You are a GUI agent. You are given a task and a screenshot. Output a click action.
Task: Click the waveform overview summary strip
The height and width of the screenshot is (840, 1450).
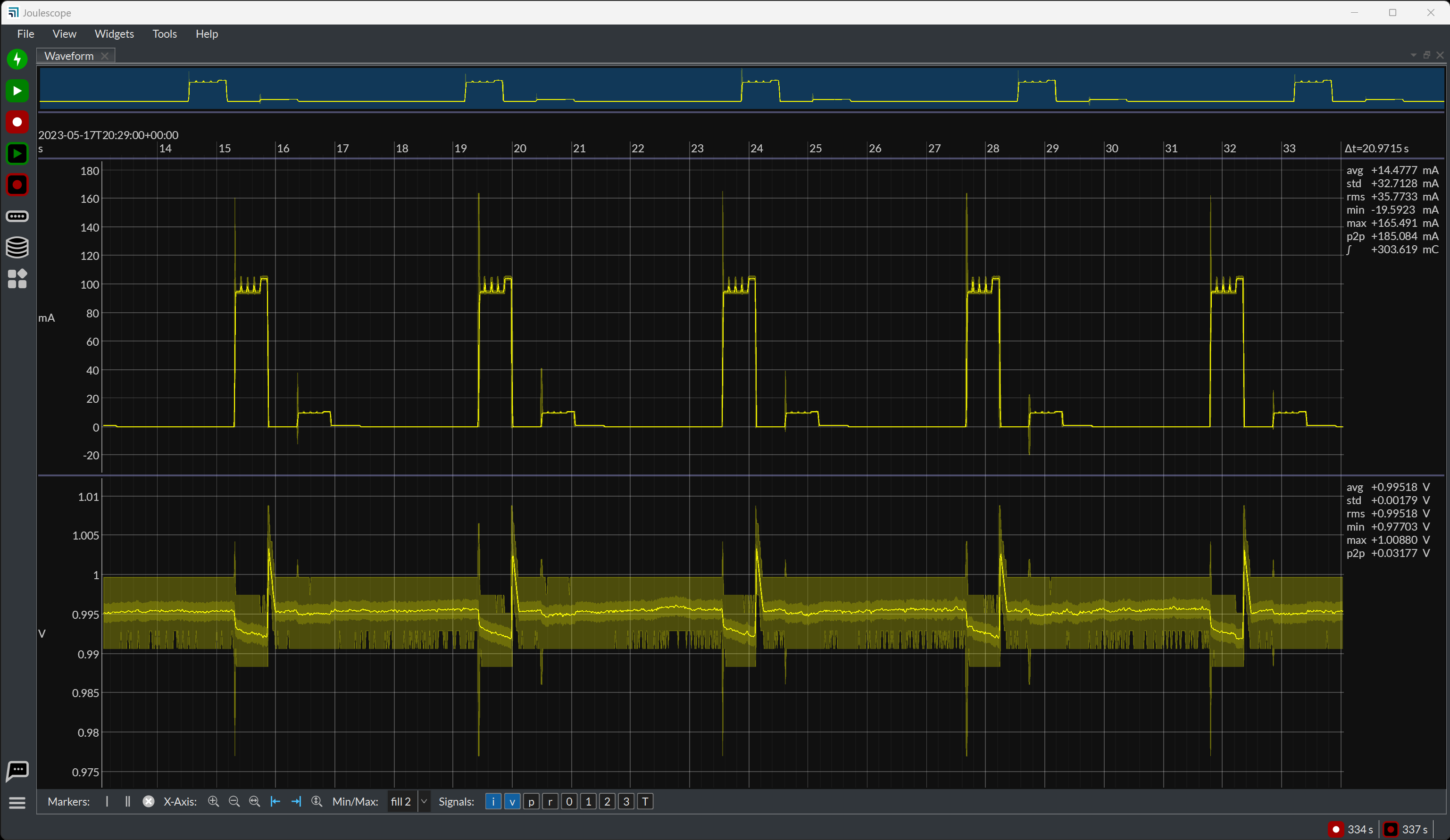(x=742, y=88)
